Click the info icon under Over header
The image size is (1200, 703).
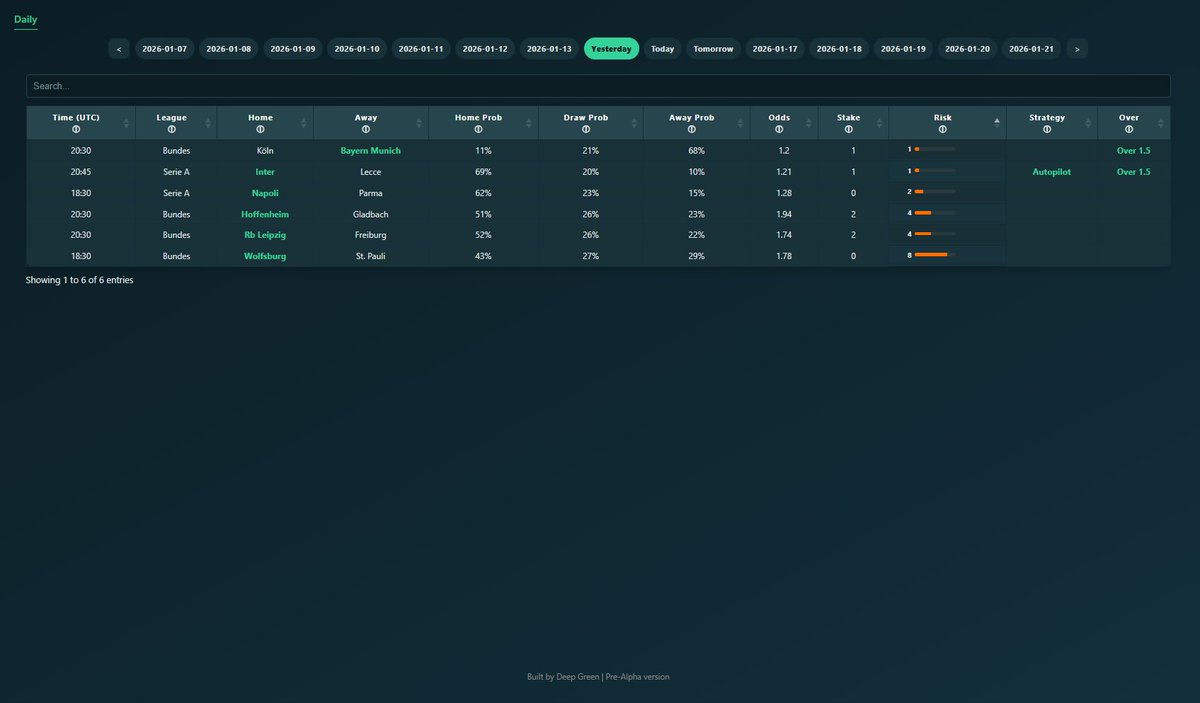1129,129
